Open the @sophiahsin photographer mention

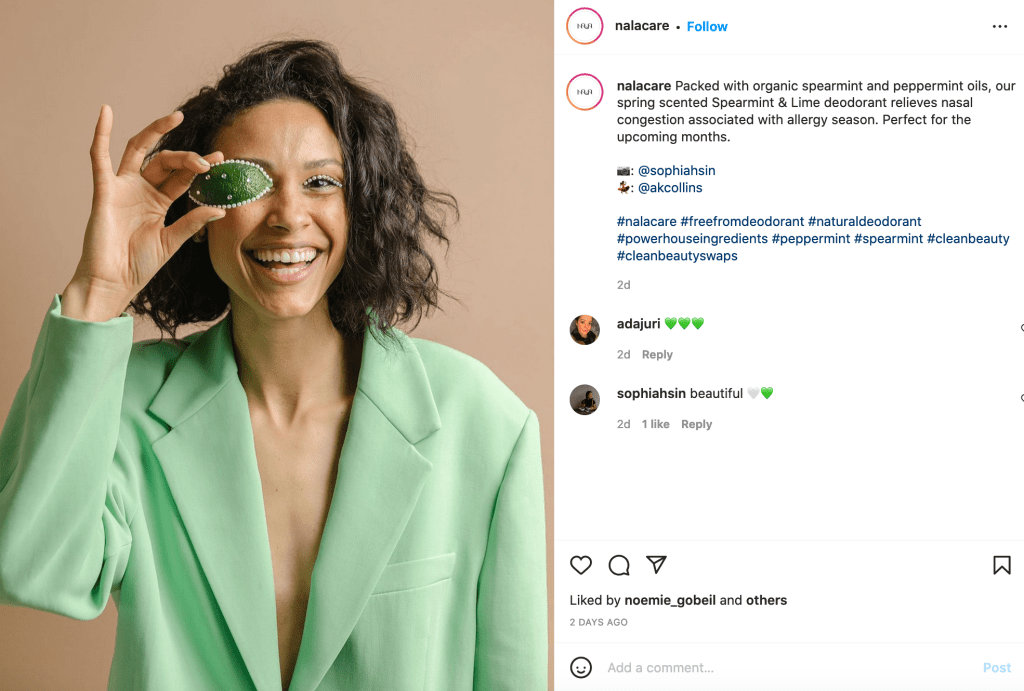[676, 171]
